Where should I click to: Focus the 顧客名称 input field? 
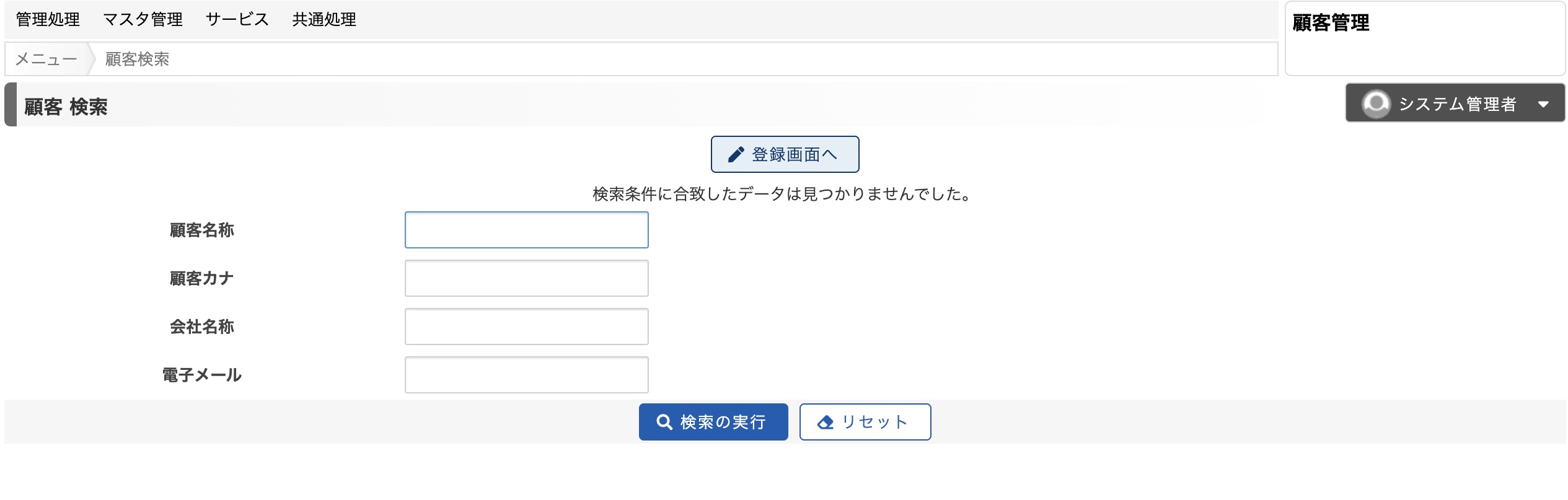(x=527, y=230)
